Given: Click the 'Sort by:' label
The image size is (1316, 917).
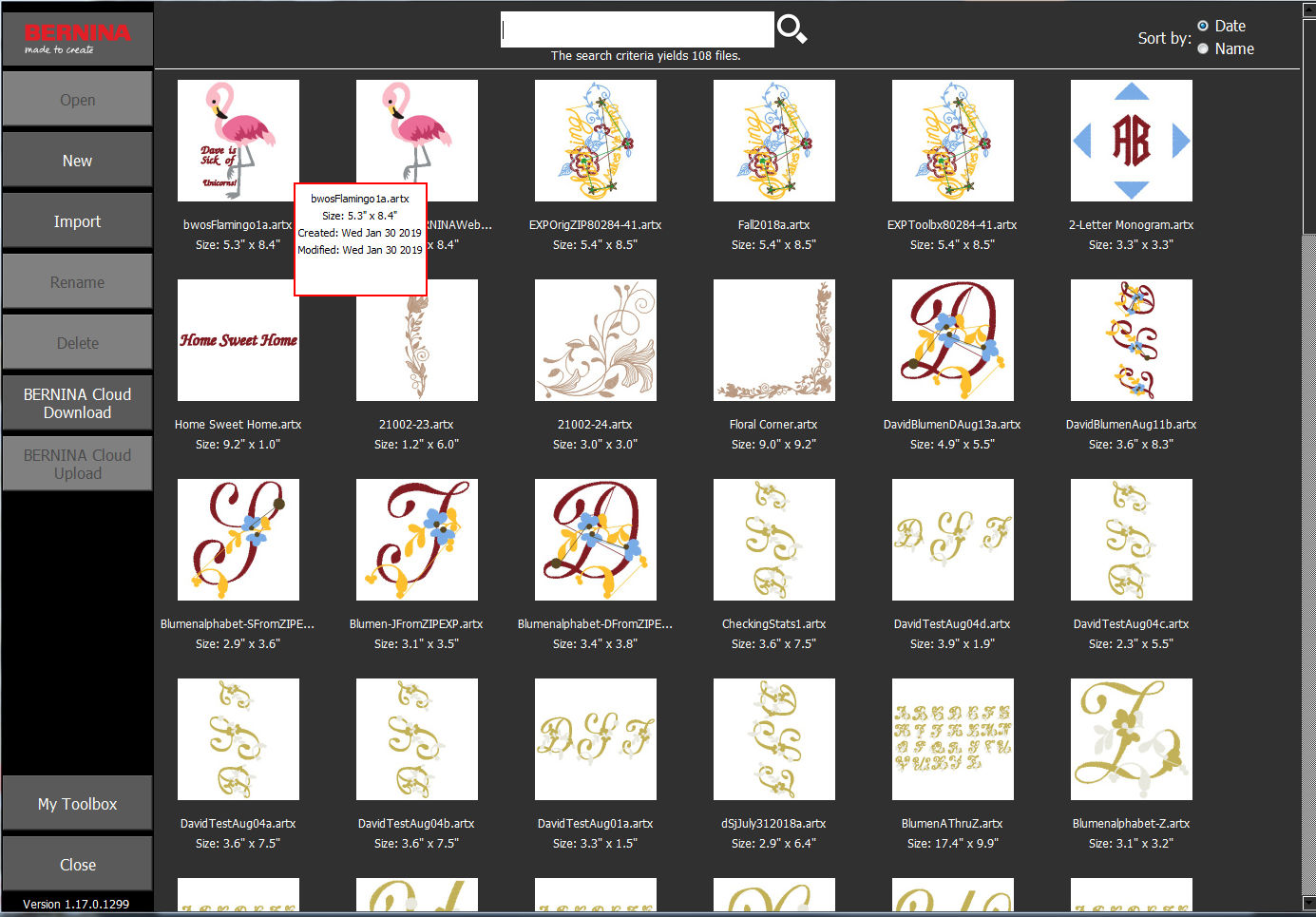Looking at the screenshot, I should pos(1164,38).
